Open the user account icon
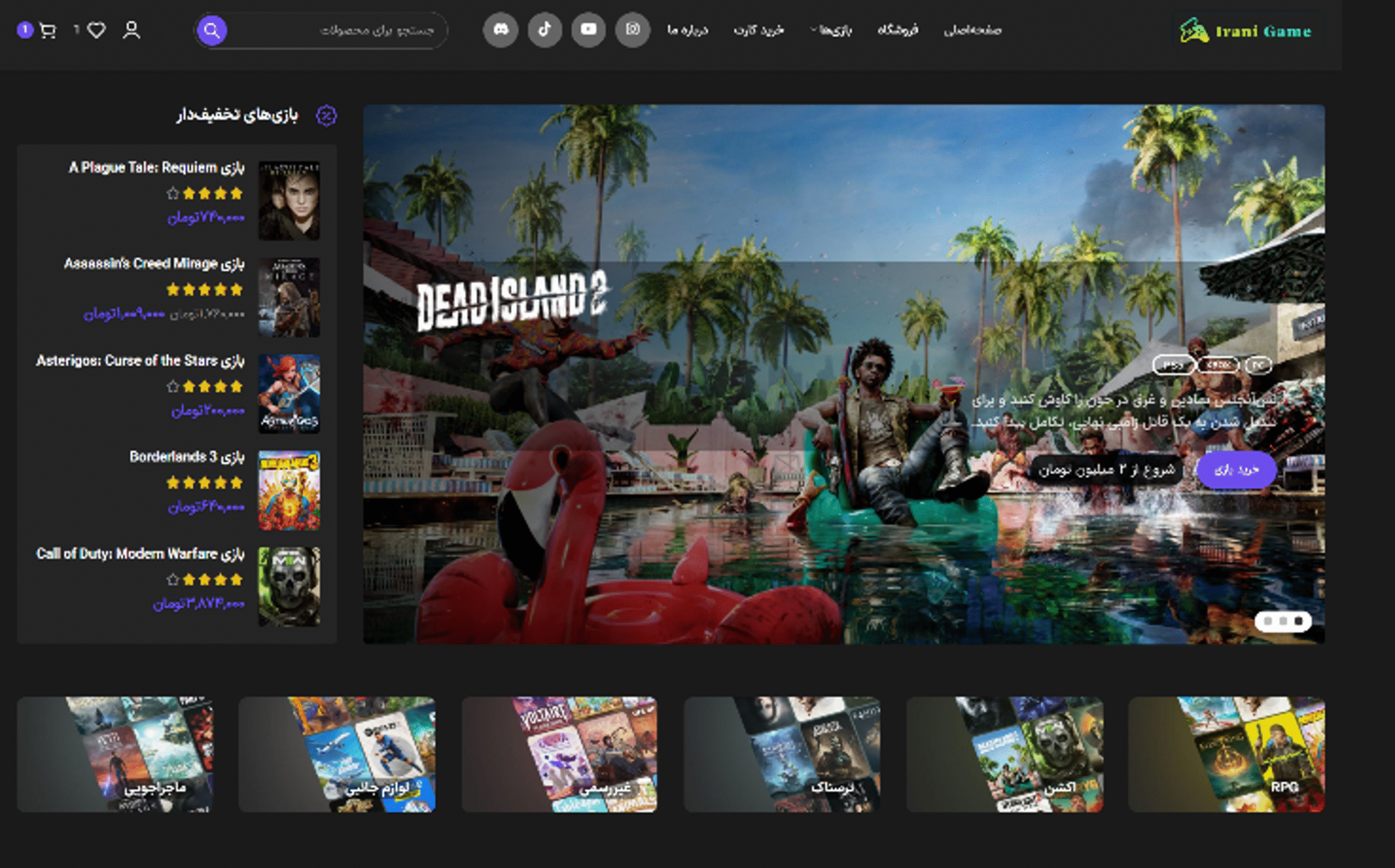This screenshot has width=1395, height=868. tap(131, 30)
